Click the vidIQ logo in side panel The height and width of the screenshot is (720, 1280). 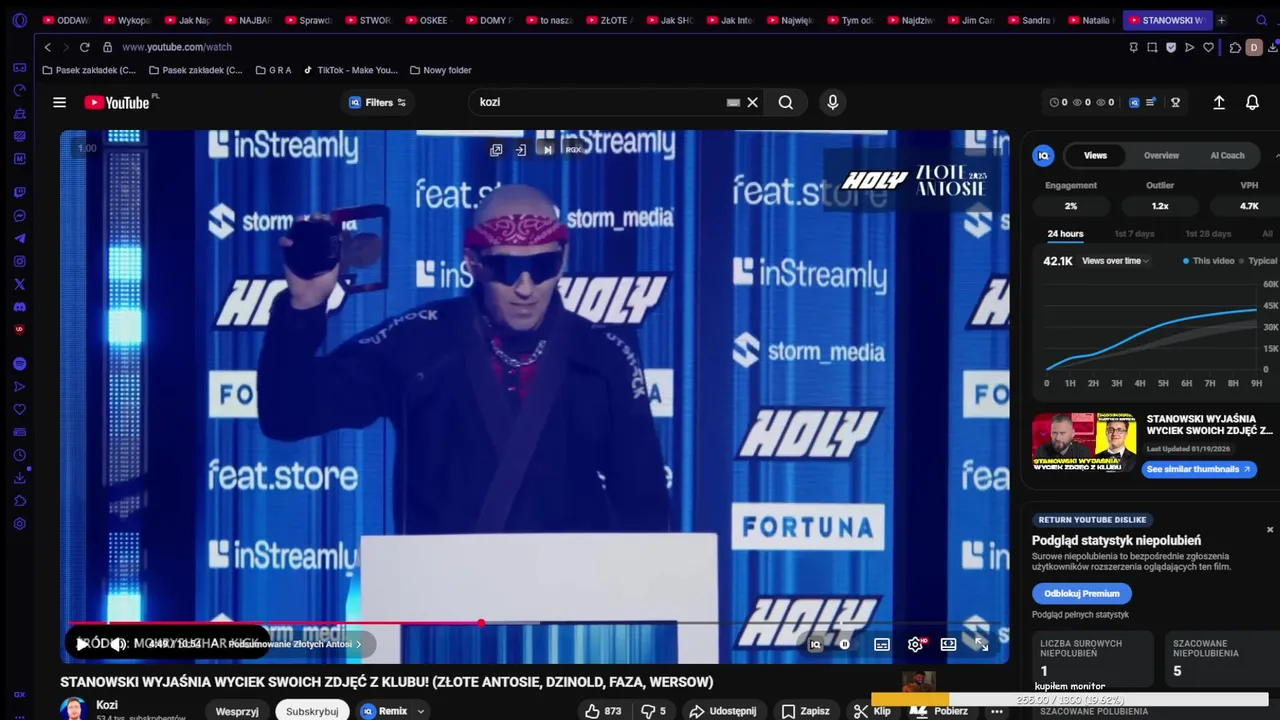coord(1043,155)
